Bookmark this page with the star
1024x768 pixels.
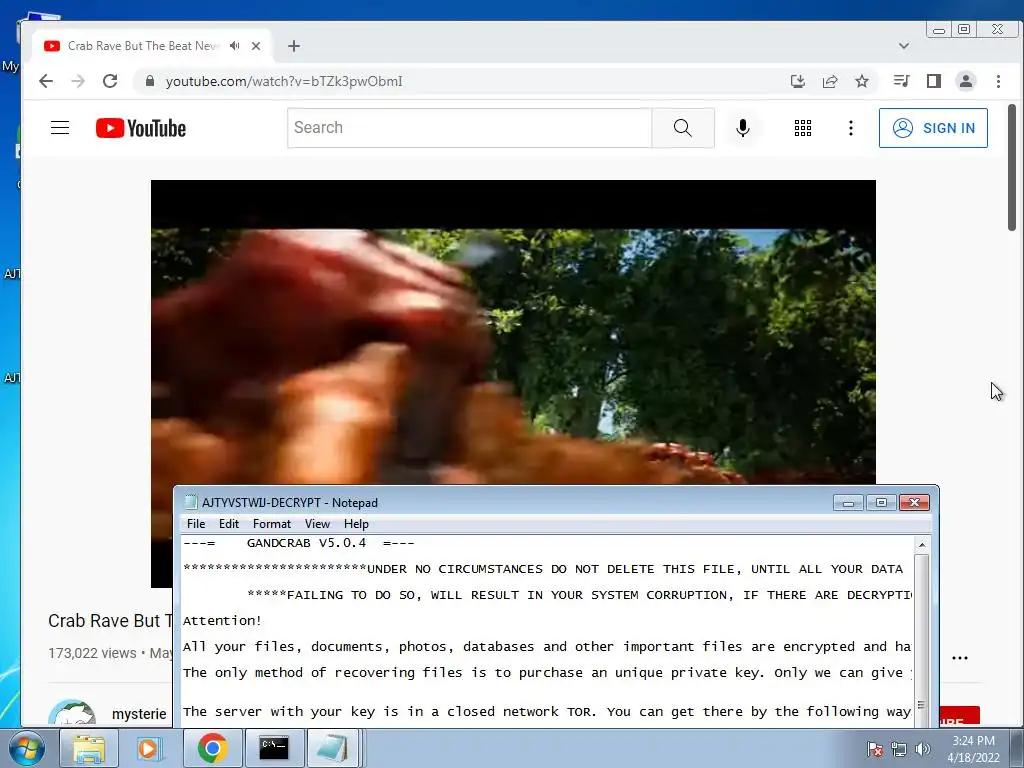click(x=862, y=81)
